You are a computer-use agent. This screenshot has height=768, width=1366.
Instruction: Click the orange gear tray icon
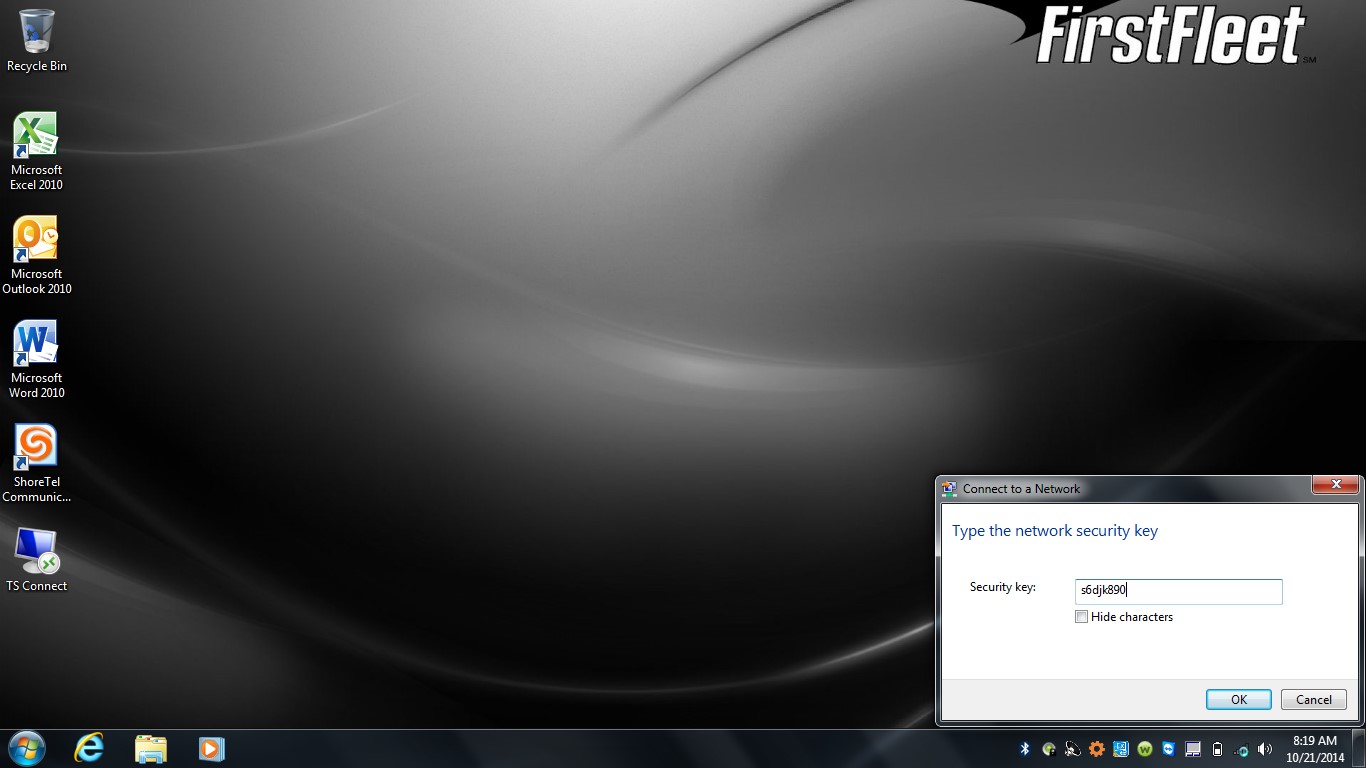click(x=1097, y=749)
